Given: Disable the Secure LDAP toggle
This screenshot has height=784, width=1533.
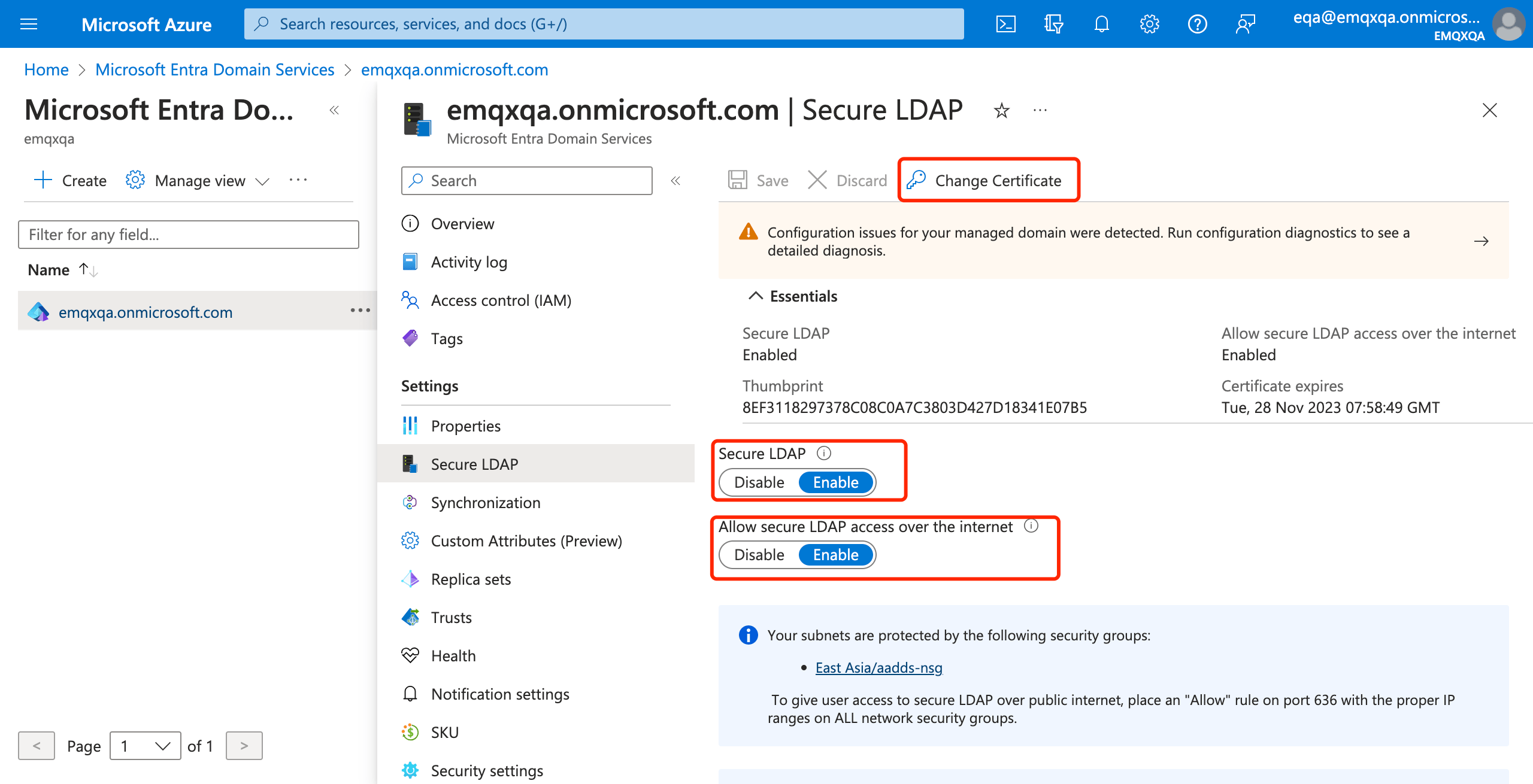Looking at the screenshot, I should [759, 482].
